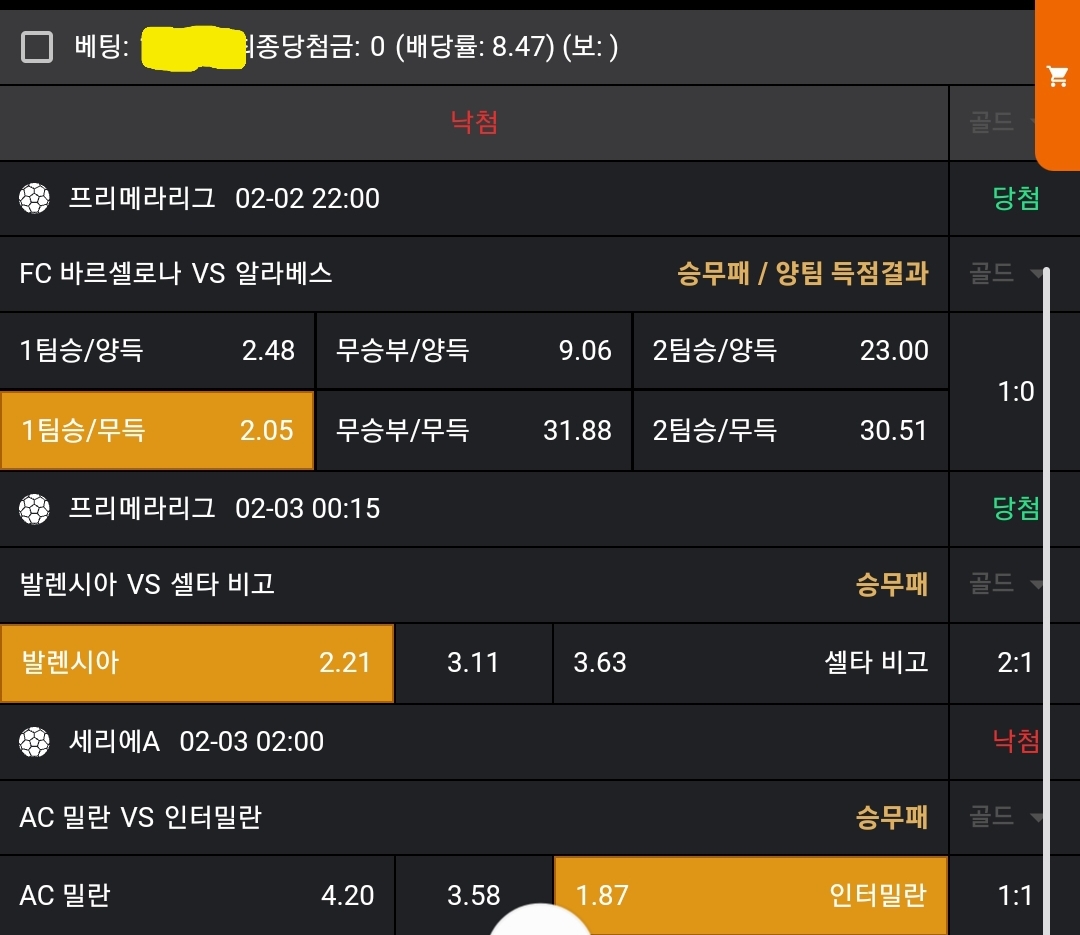Image resolution: width=1080 pixels, height=935 pixels.
Task: Open the orange shopping cart icon
Action: click(x=1057, y=78)
